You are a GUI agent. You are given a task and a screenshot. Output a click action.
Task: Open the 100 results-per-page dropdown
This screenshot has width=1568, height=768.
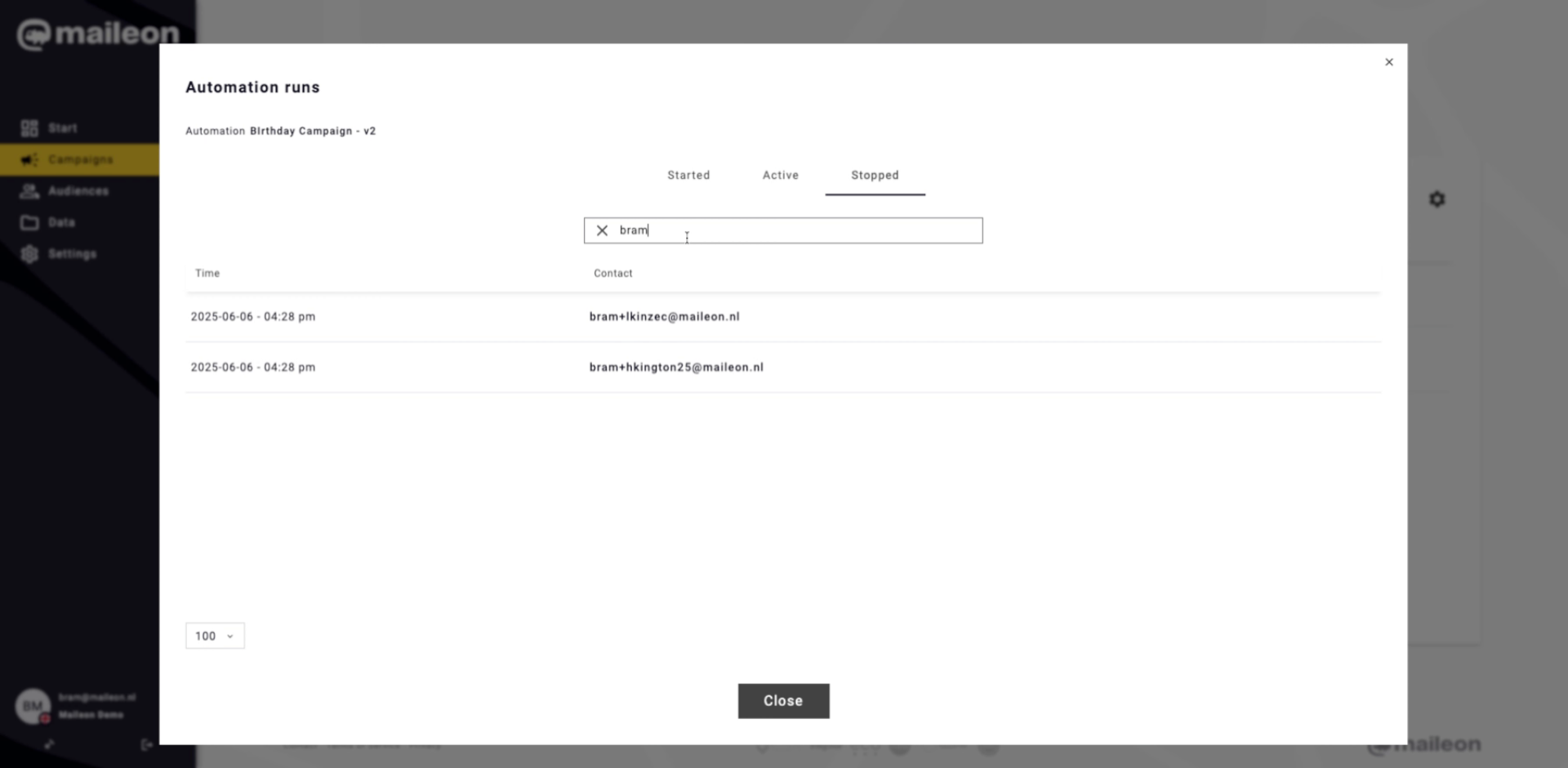pos(215,636)
